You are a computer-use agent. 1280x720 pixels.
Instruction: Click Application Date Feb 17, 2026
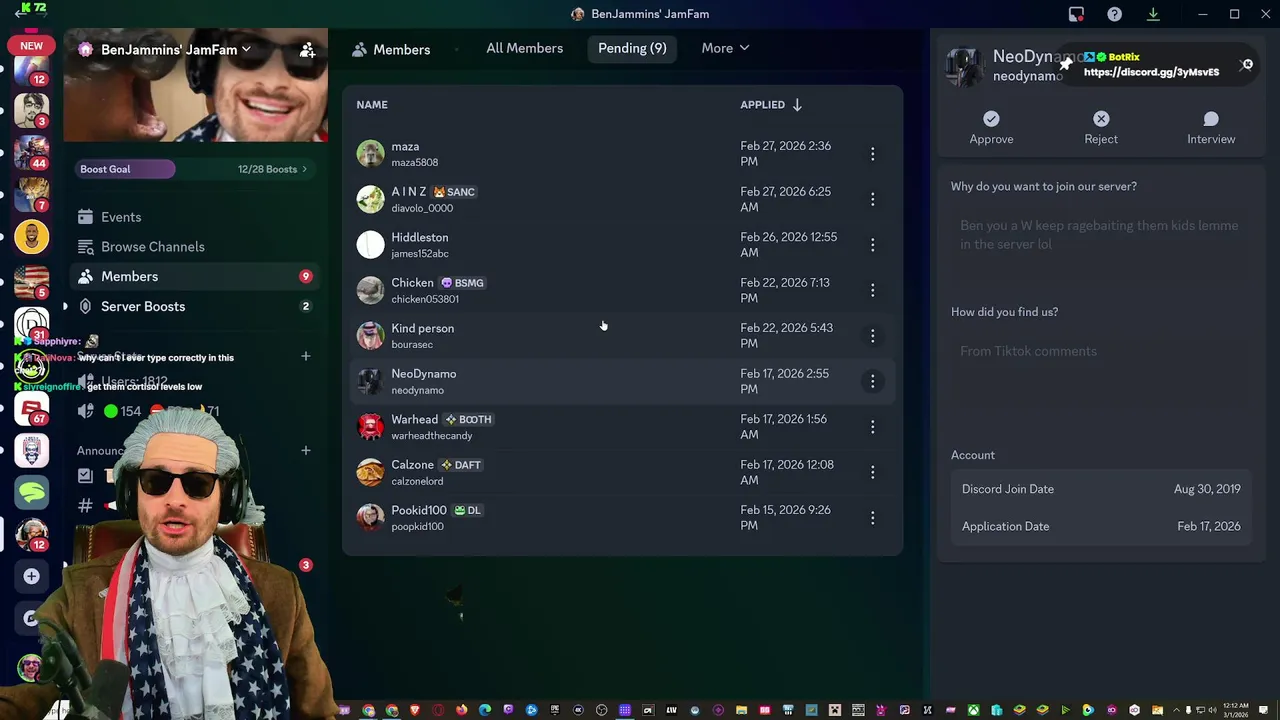1101,526
